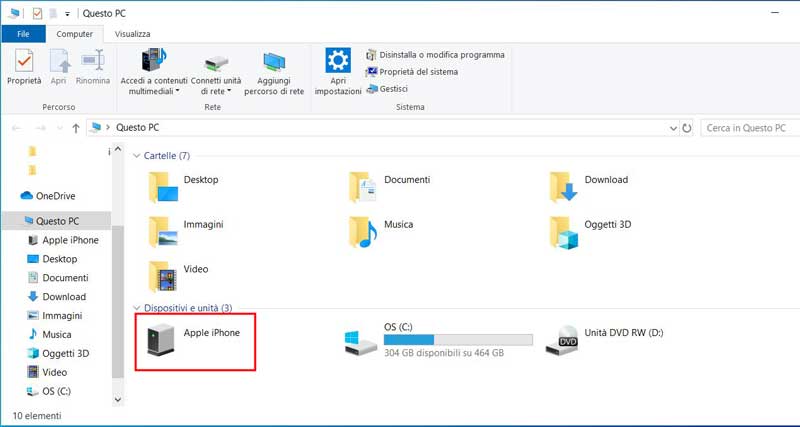Select the Immagini folder in main pane
800x427 pixels.
coord(186,231)
